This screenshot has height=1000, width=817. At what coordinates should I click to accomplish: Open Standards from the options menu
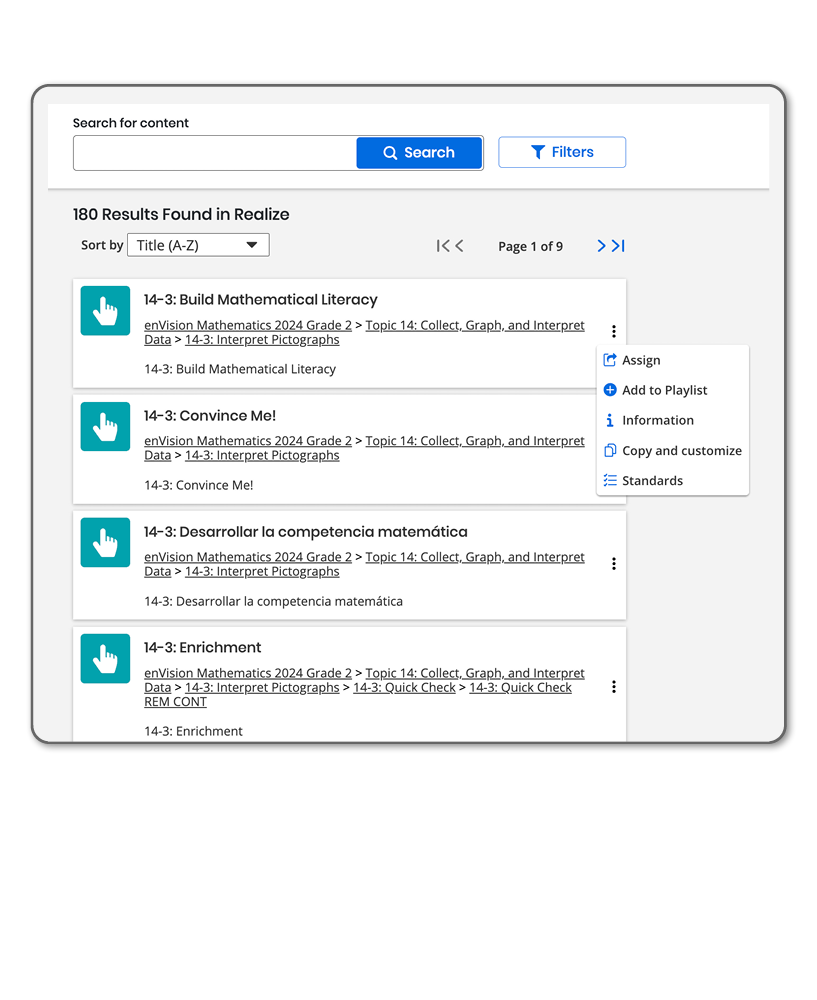coord(652,481)
